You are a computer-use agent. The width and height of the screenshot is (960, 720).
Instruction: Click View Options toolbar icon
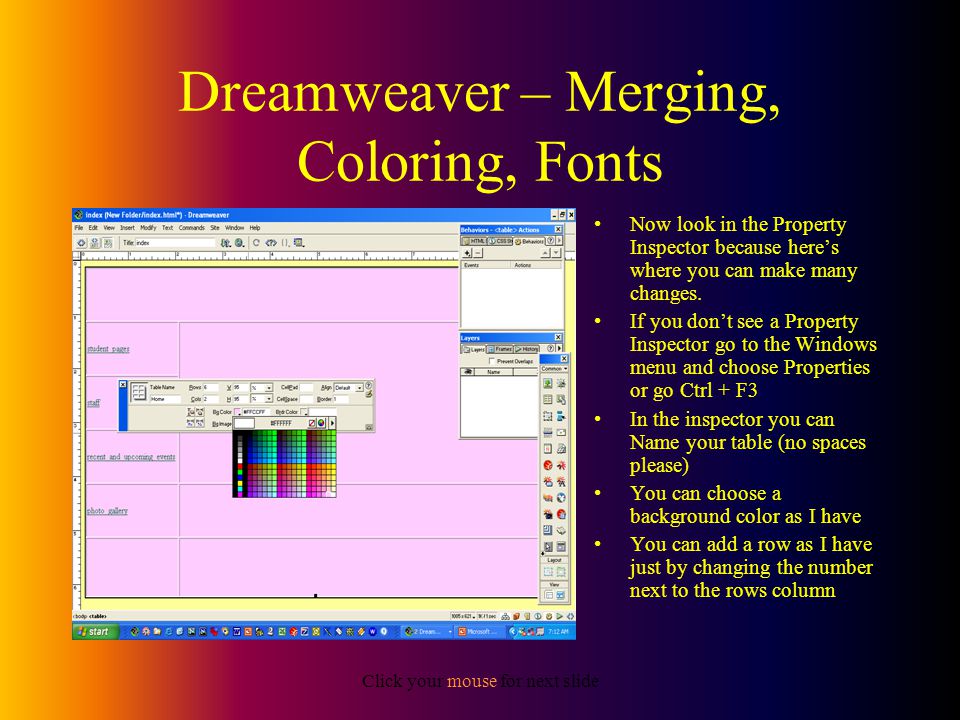299,242
